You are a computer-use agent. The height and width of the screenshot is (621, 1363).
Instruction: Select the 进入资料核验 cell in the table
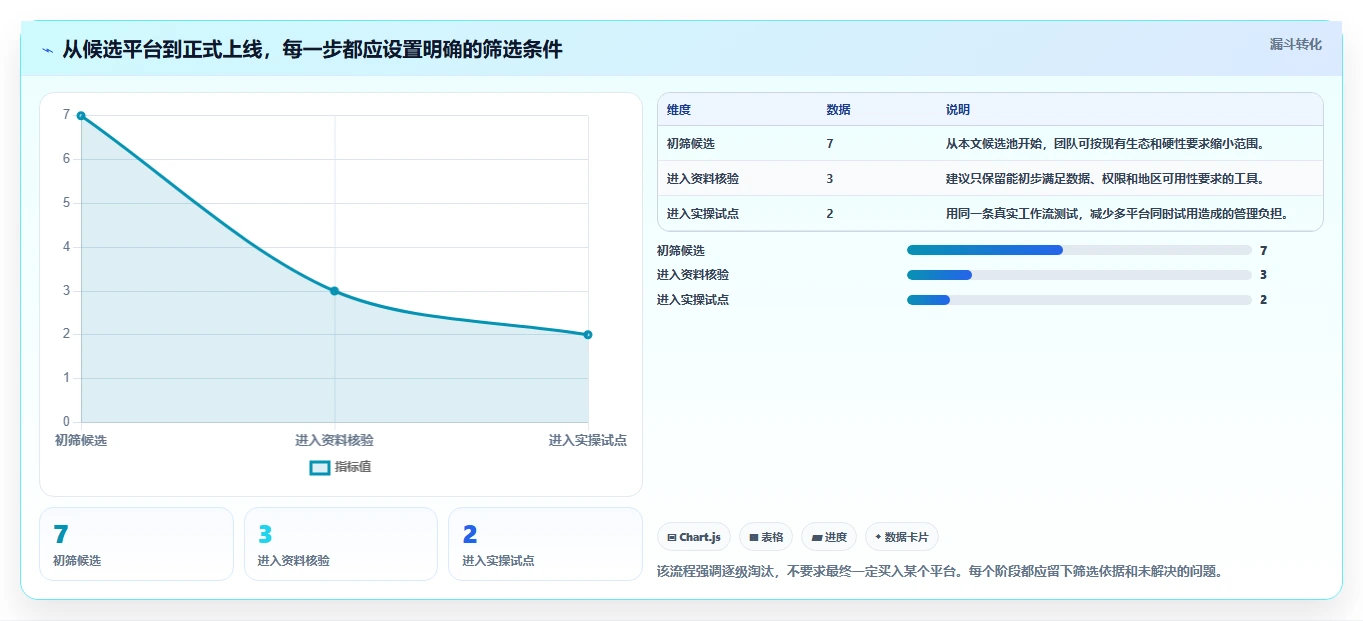[x=703, y=179]
